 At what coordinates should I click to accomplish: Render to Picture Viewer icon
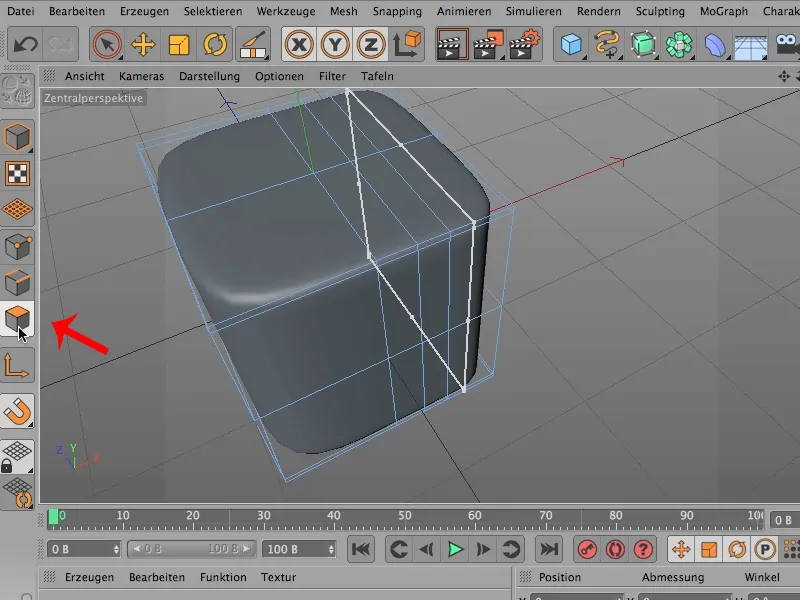(488, 44)
